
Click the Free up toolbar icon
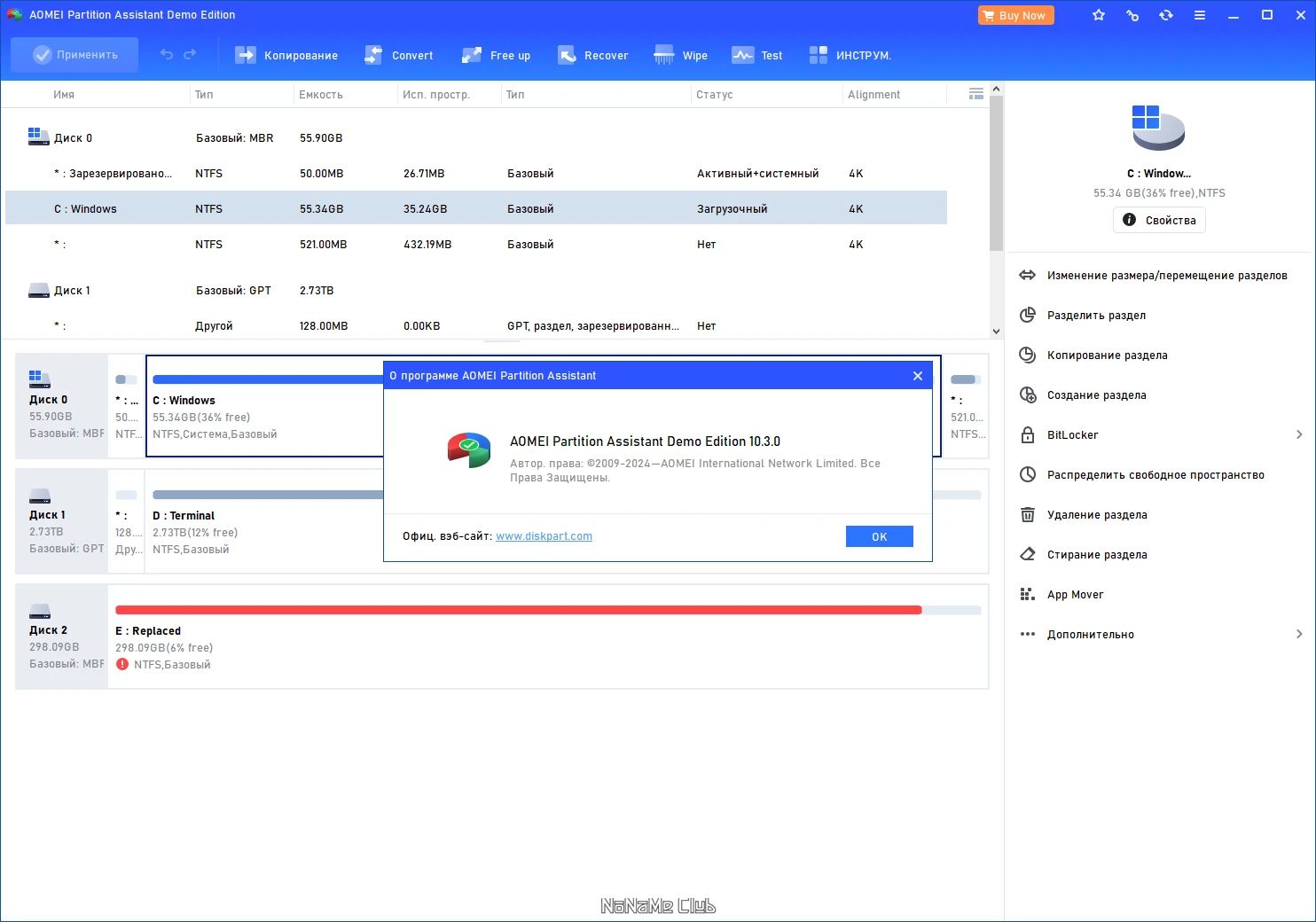pos(496,55)
